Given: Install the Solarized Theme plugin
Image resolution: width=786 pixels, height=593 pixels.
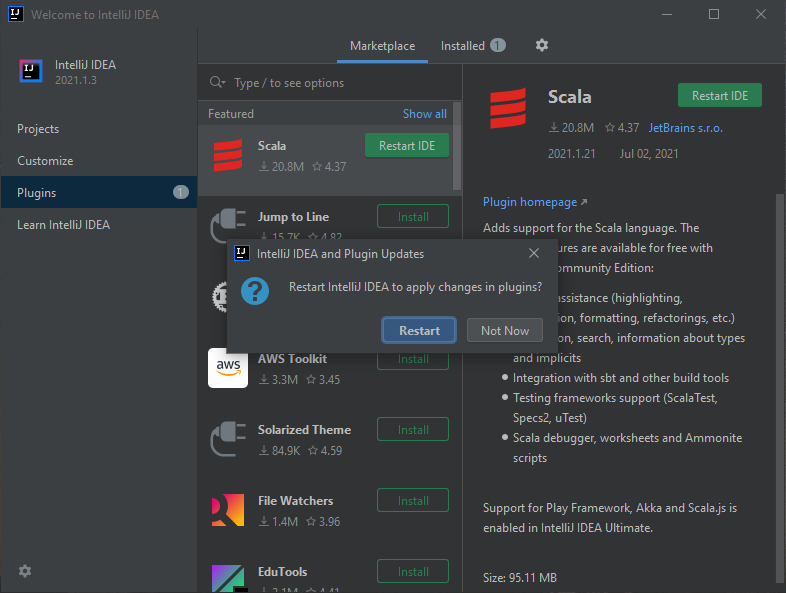Looking at the screenshot, I should tap(413, 430).
